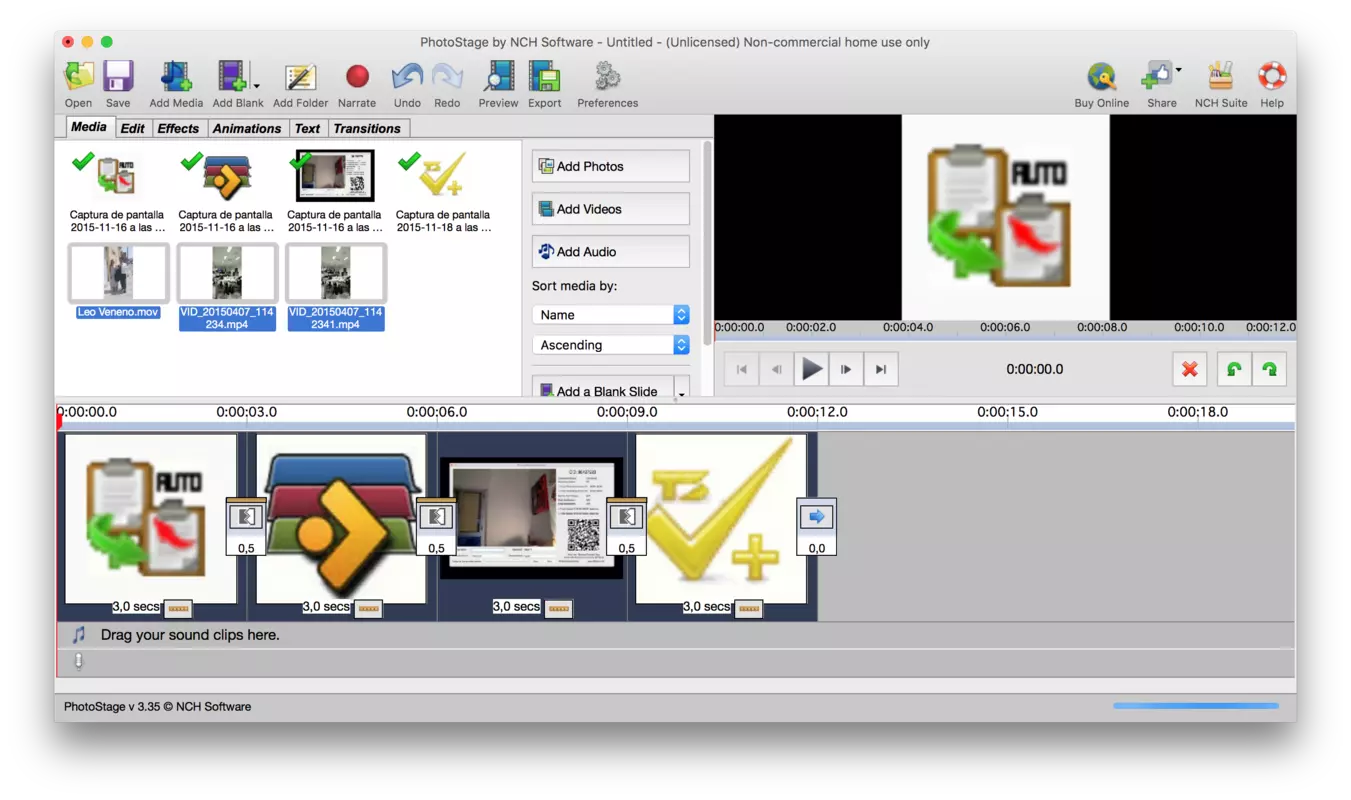This screenshot has height=800, width=1351.
Task: Click the music note sound track icon
Action: pyautogui.click(x=78, y=635)
